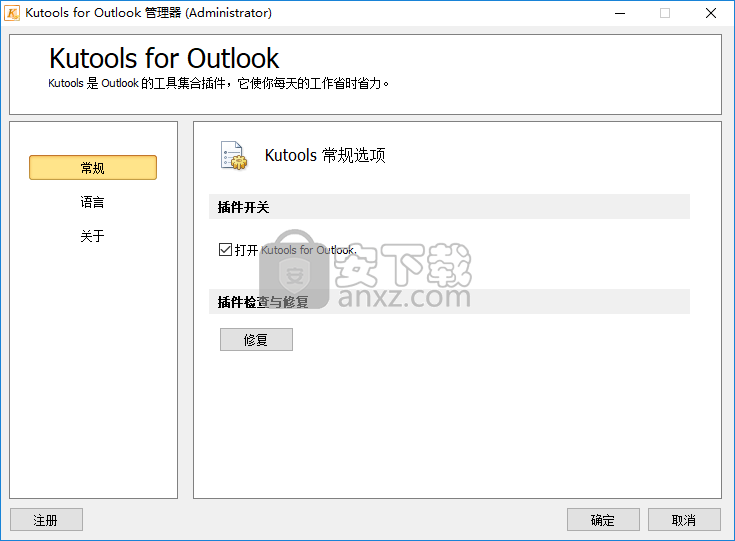Open the 语言 settings page

click(92, 202)
